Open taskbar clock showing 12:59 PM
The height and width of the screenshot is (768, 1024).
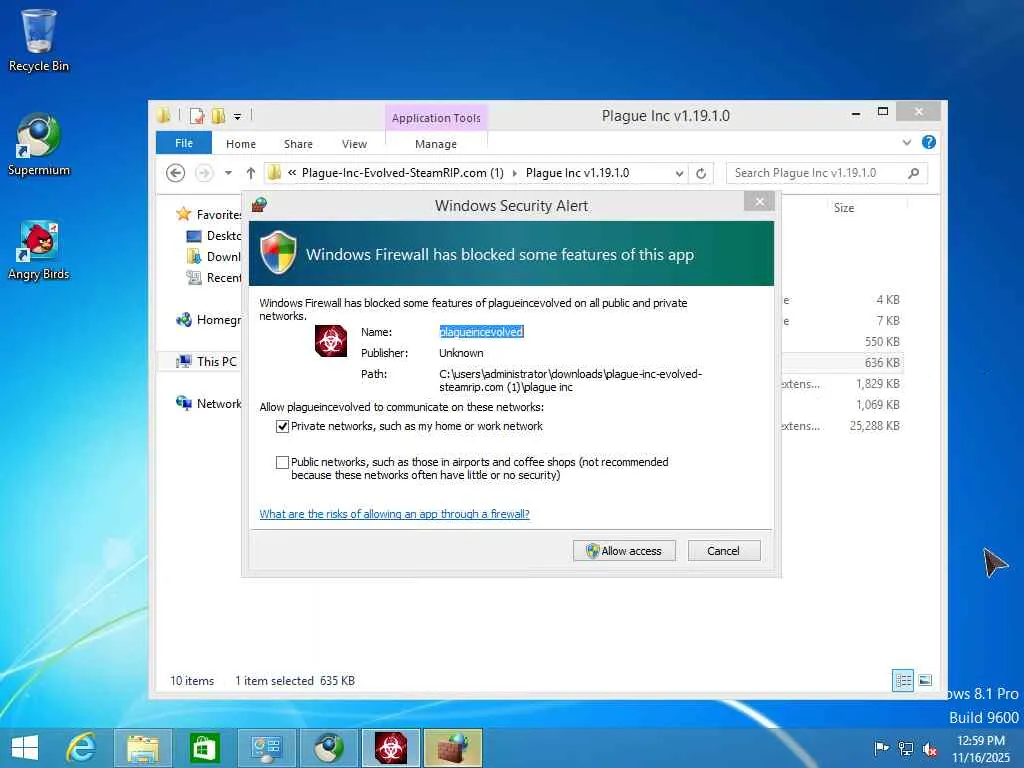click(980, 748)
